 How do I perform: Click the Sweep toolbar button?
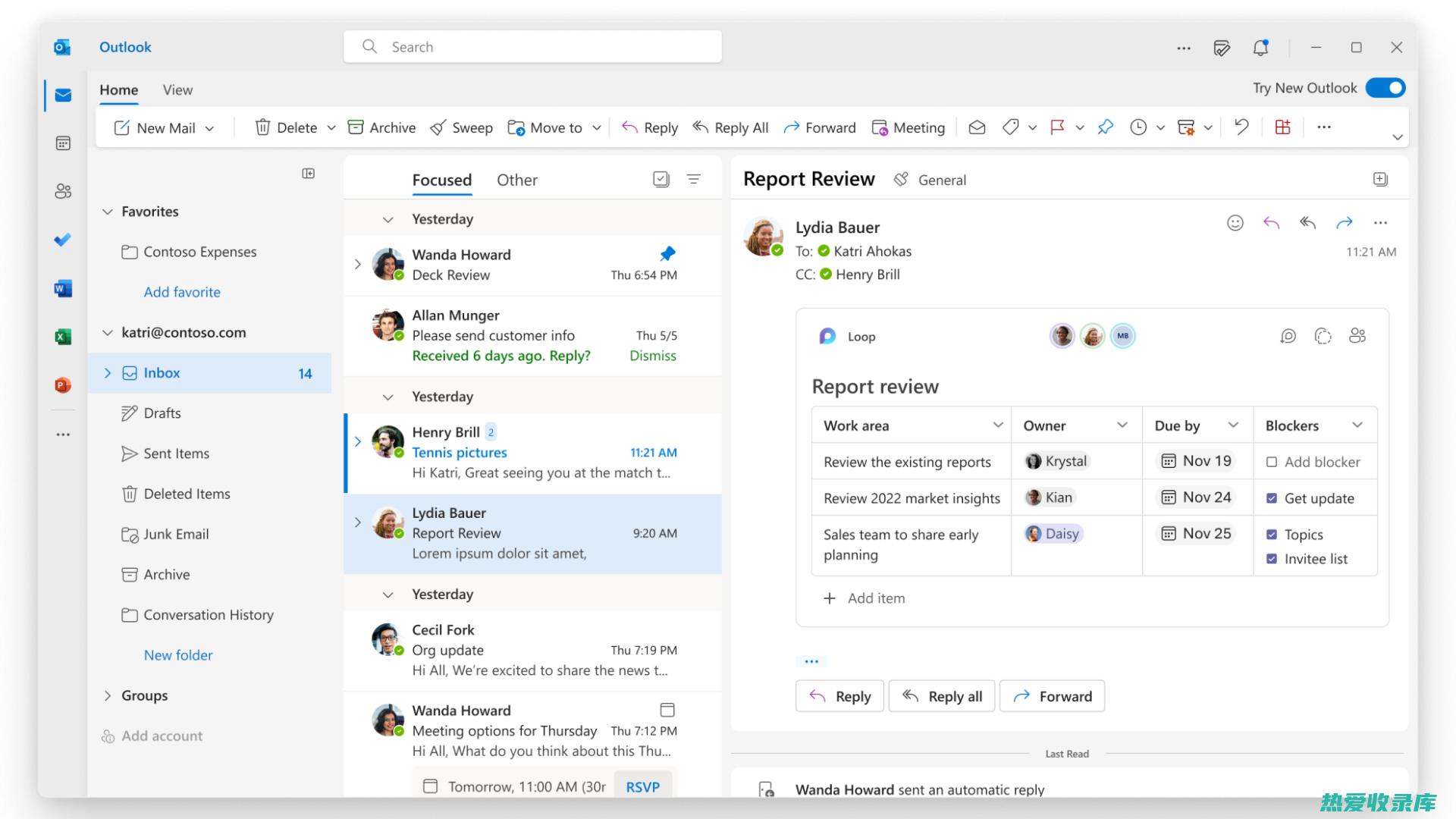click(461, 127)
